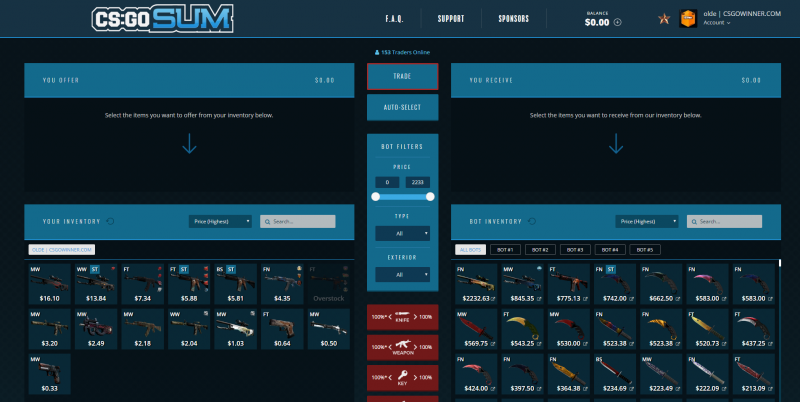Select your $5.88 StatTrak rifle

[189, 284]
